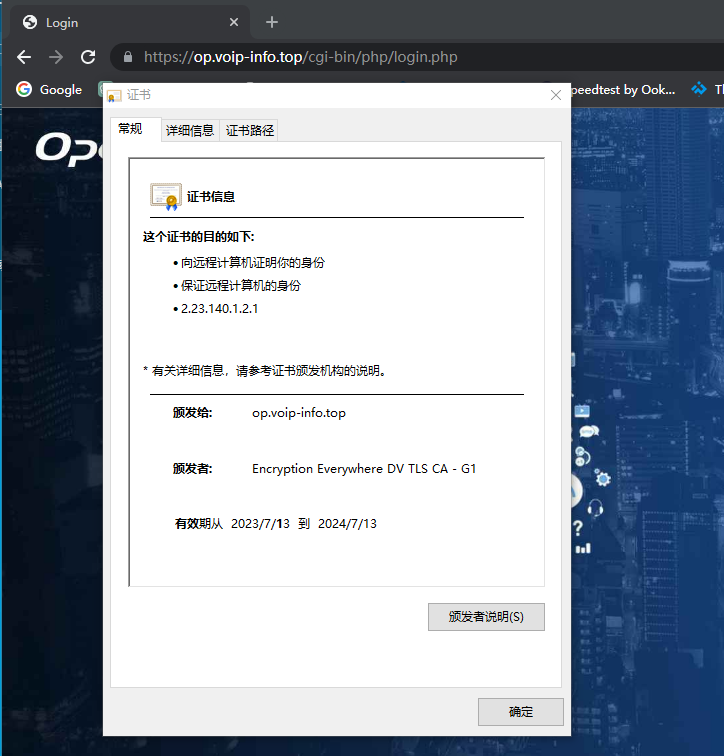Image resolution: width=724 pixels, height=756 pixels.
Task: Click the bar chart icon on page
Action: pos(583,548)
